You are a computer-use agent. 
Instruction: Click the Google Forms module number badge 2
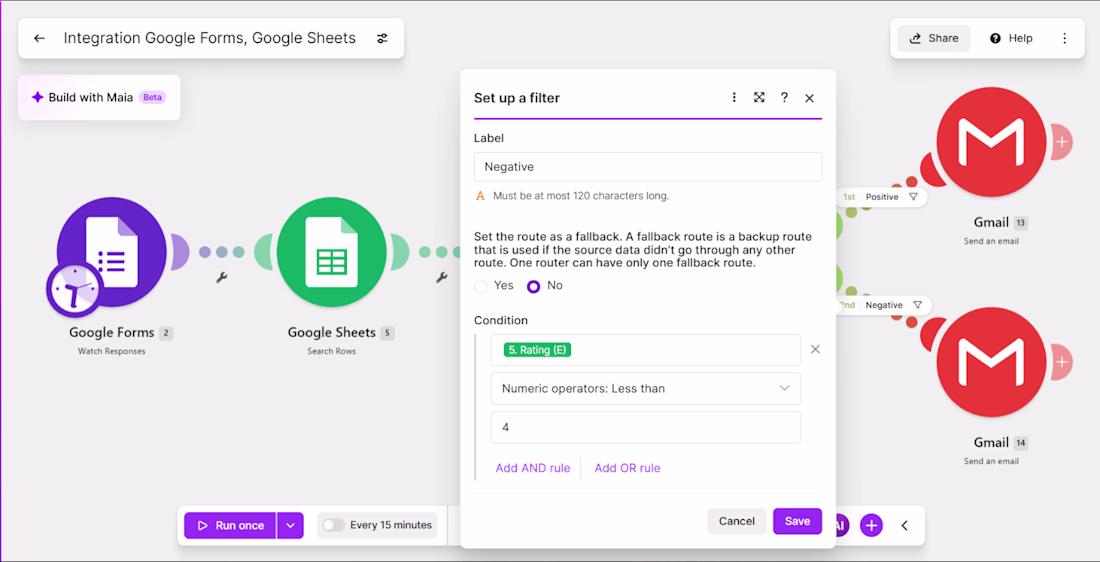point(166,333)
